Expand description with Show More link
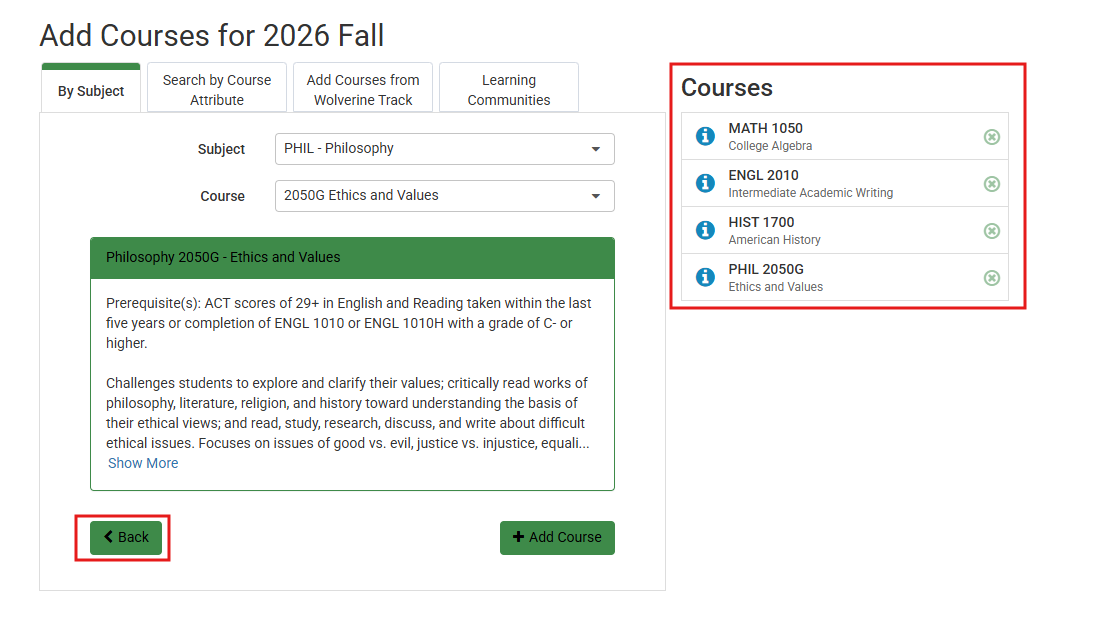 [x=143, y=463]
